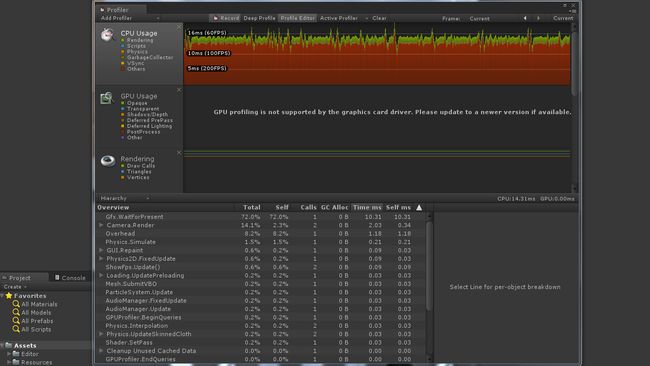
Task: Go to the next frame arrow
Action: [538, 18]
